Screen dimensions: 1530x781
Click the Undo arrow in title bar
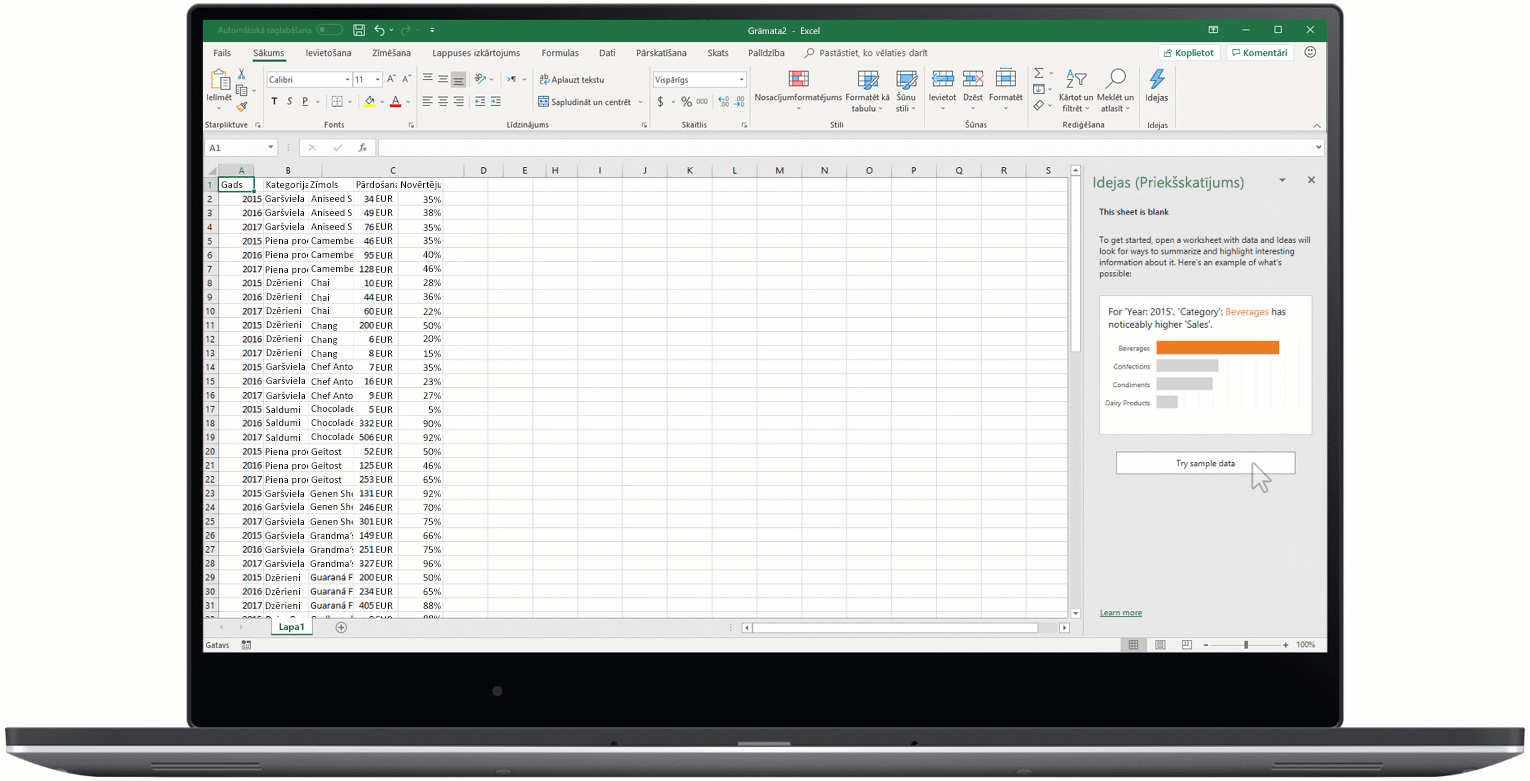(x=379, y=31)
